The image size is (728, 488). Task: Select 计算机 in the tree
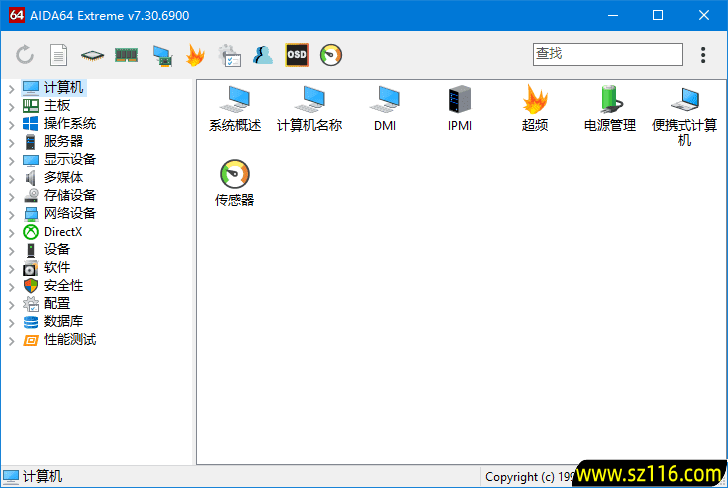63,87
